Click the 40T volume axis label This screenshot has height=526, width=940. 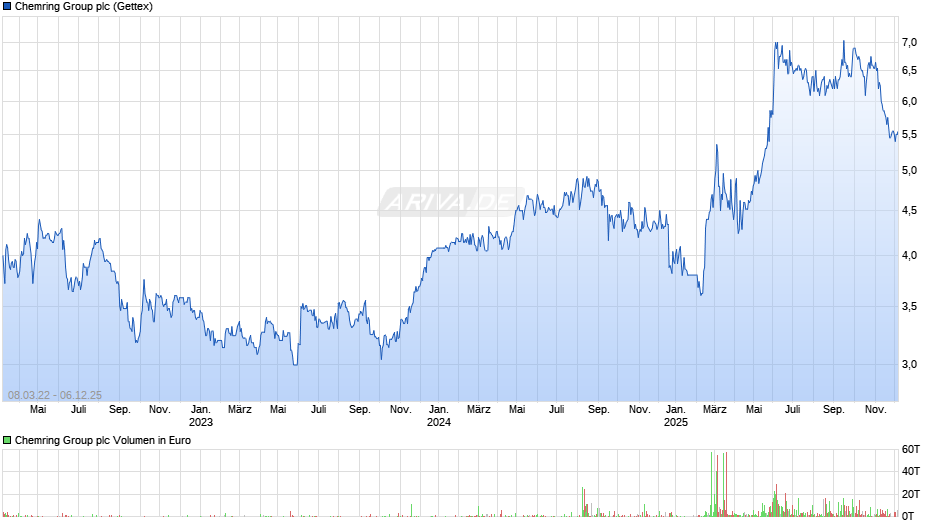pos(911,471)
